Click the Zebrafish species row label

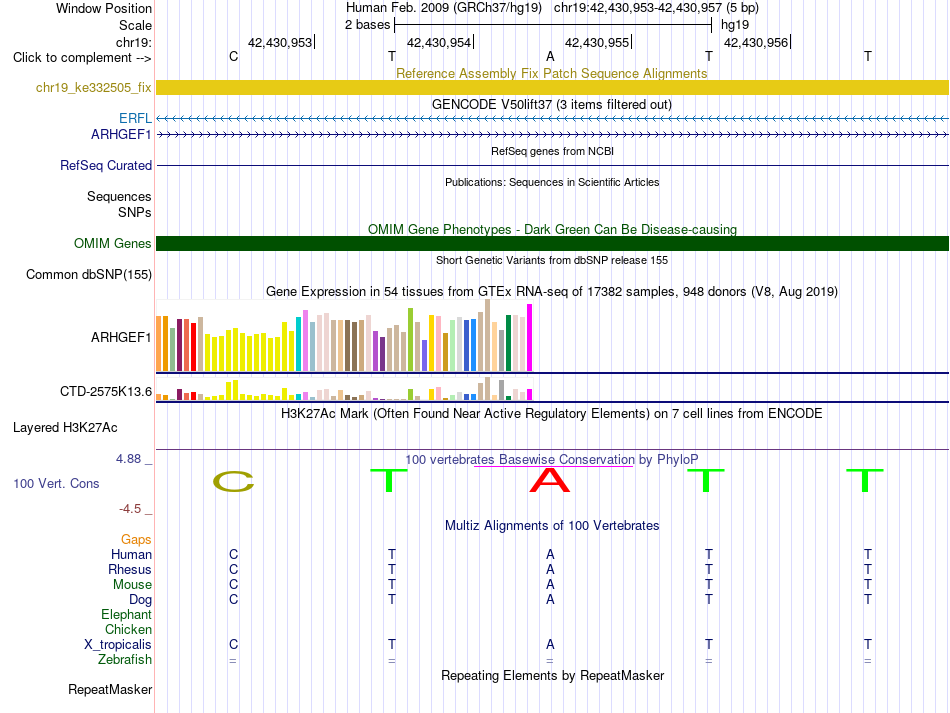pyautogui.click(x=125, y=659)
